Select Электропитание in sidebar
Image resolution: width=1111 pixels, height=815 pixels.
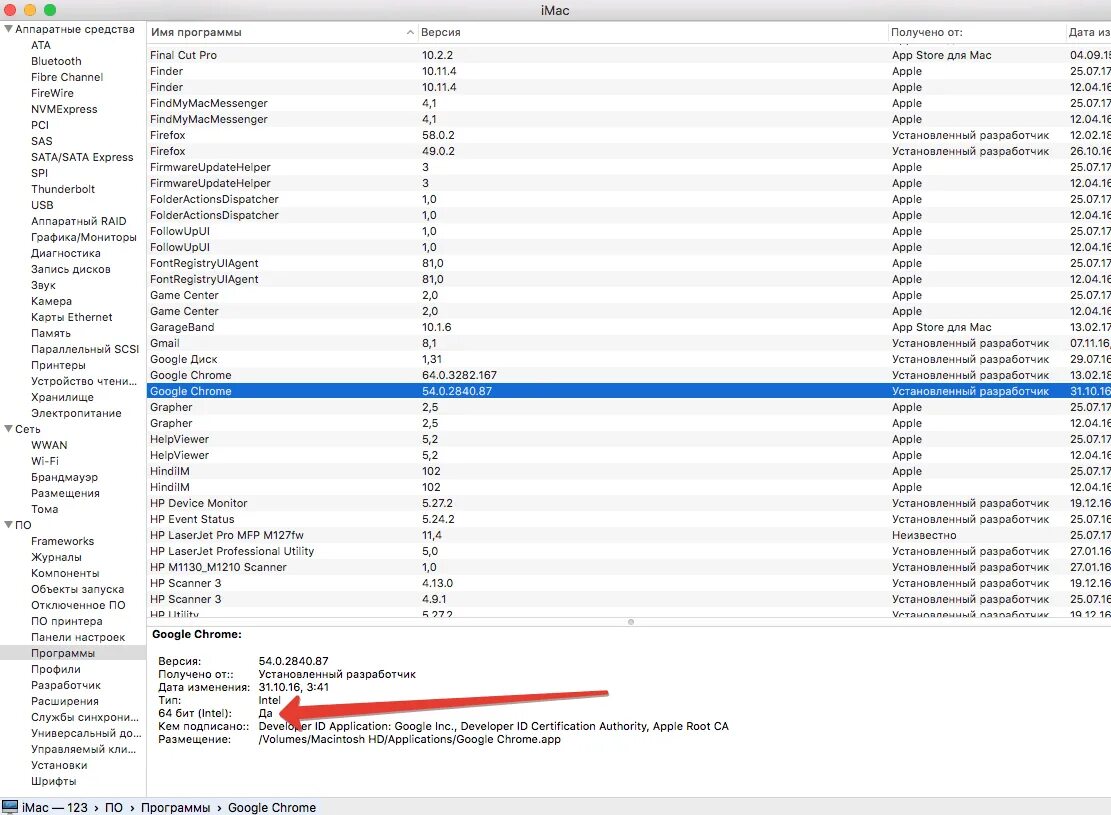pyautogui.click(x=76, y=413)
